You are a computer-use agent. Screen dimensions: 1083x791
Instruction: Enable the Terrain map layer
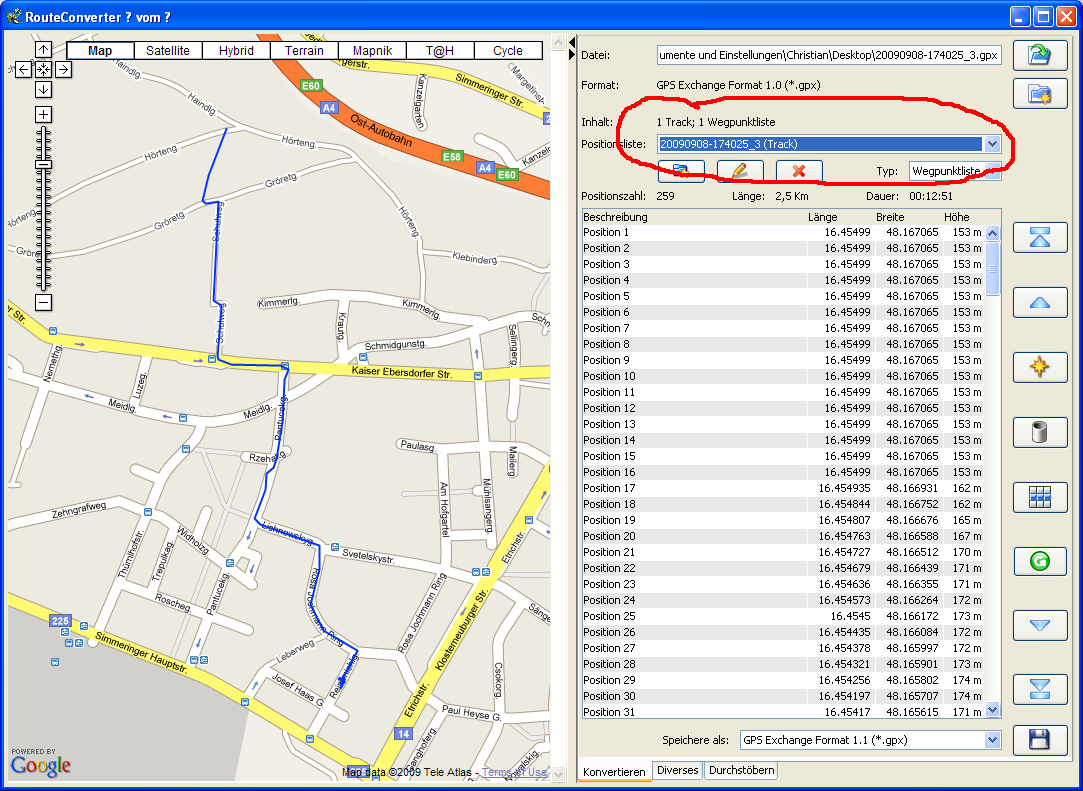tap(304, 51)
